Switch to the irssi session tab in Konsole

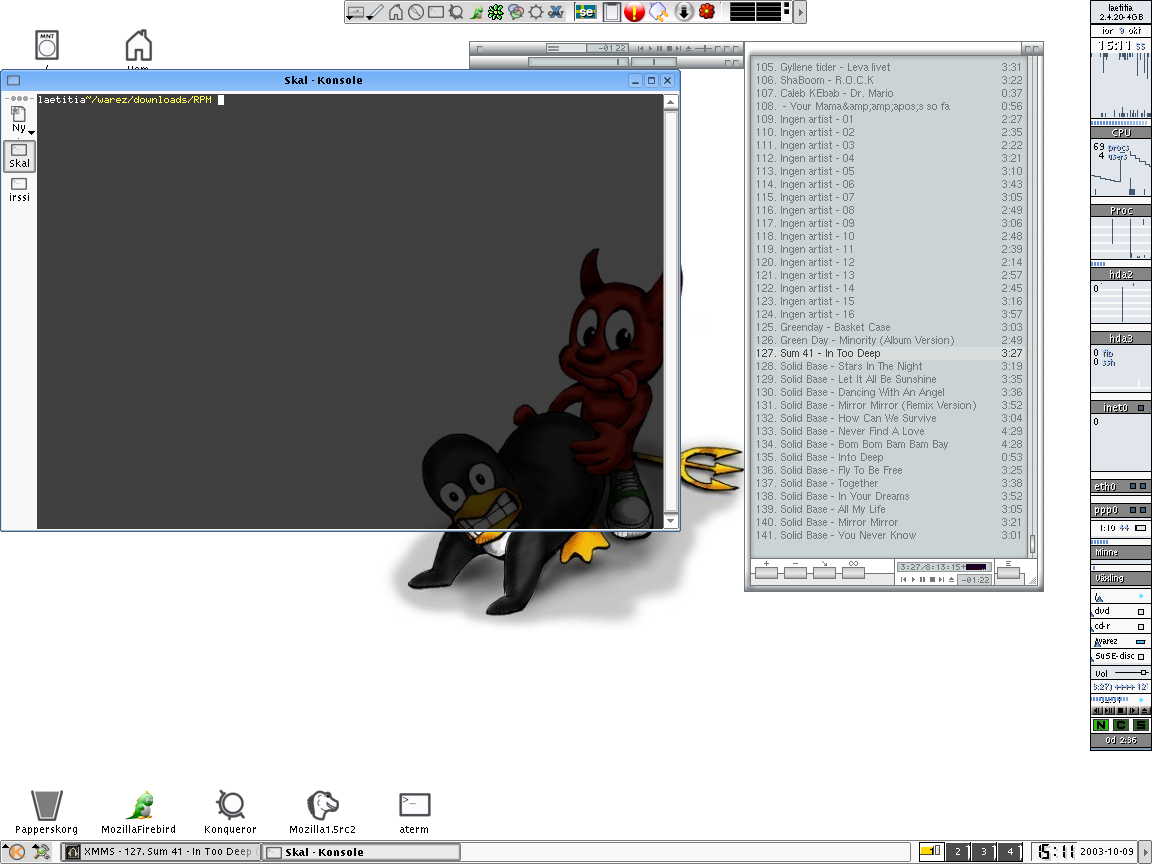(x=19, y=190)
